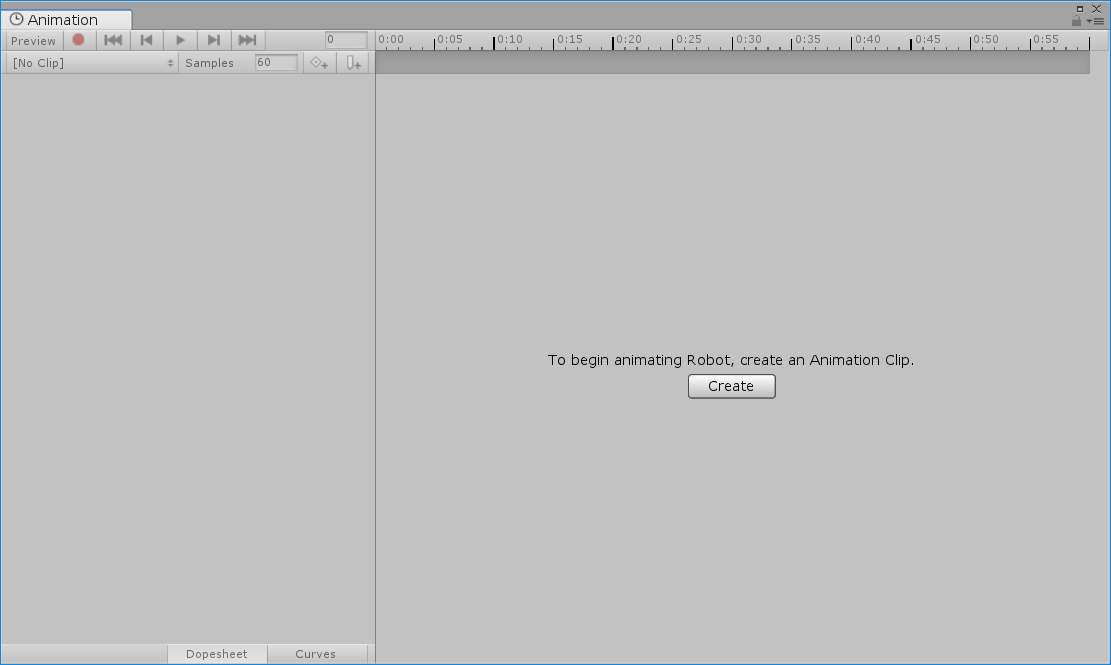Toggle Preview mode on
This screenshot has height=665, width=1111.
click(x=33, y=41)
